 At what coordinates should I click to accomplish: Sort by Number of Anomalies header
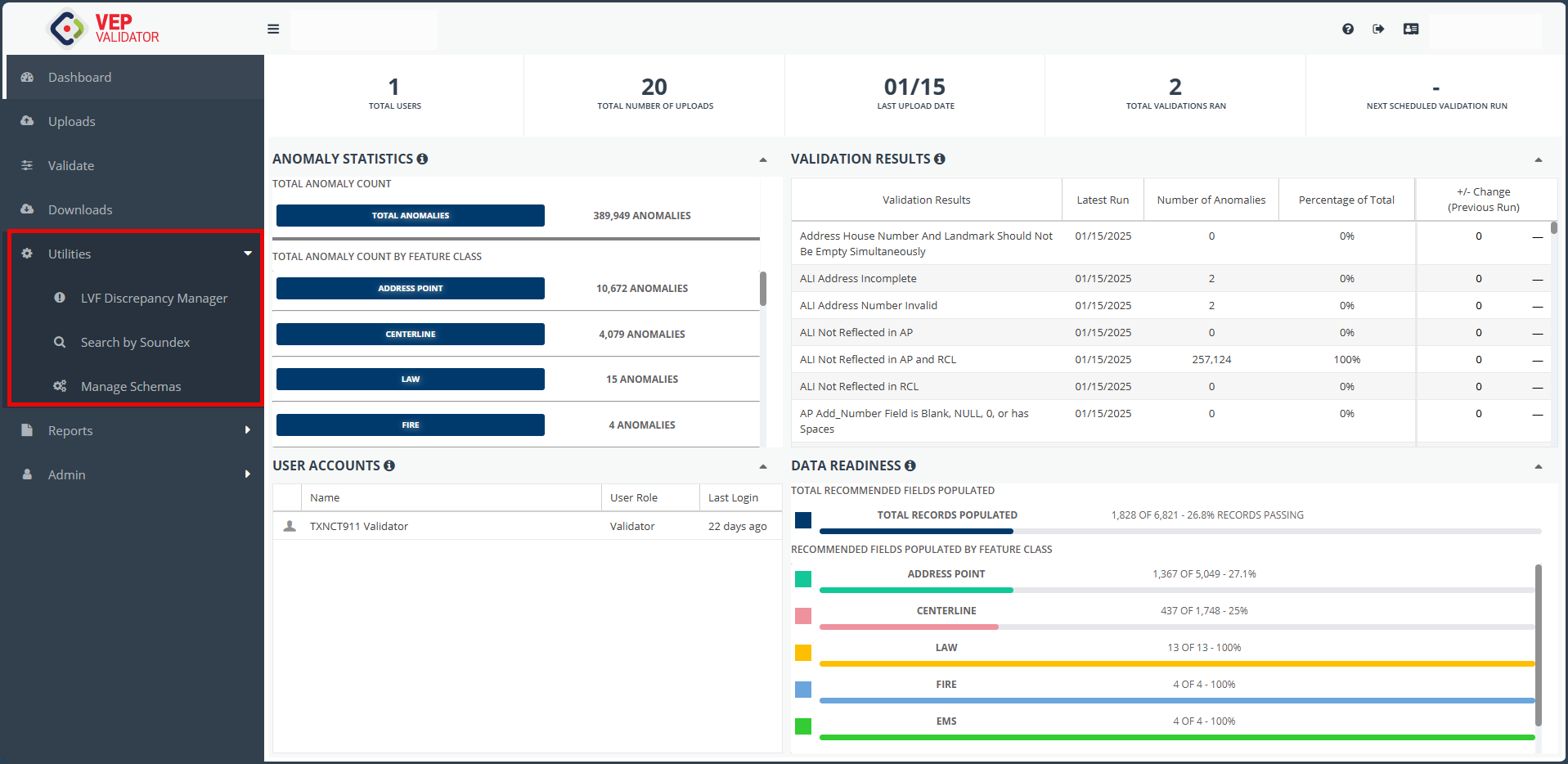pos(1211,200)
